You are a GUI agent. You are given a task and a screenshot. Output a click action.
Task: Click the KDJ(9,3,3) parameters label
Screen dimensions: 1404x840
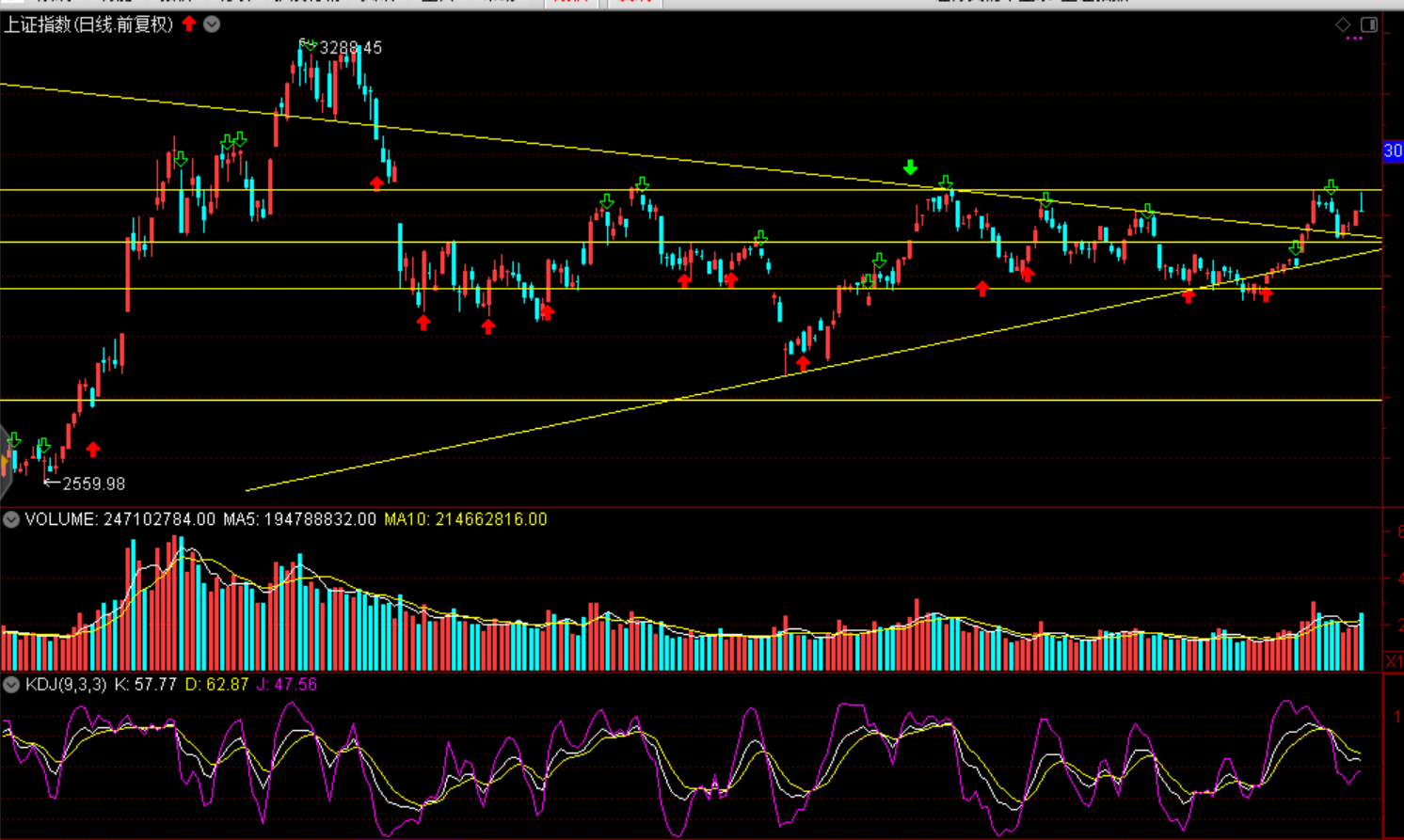[66, 685]
